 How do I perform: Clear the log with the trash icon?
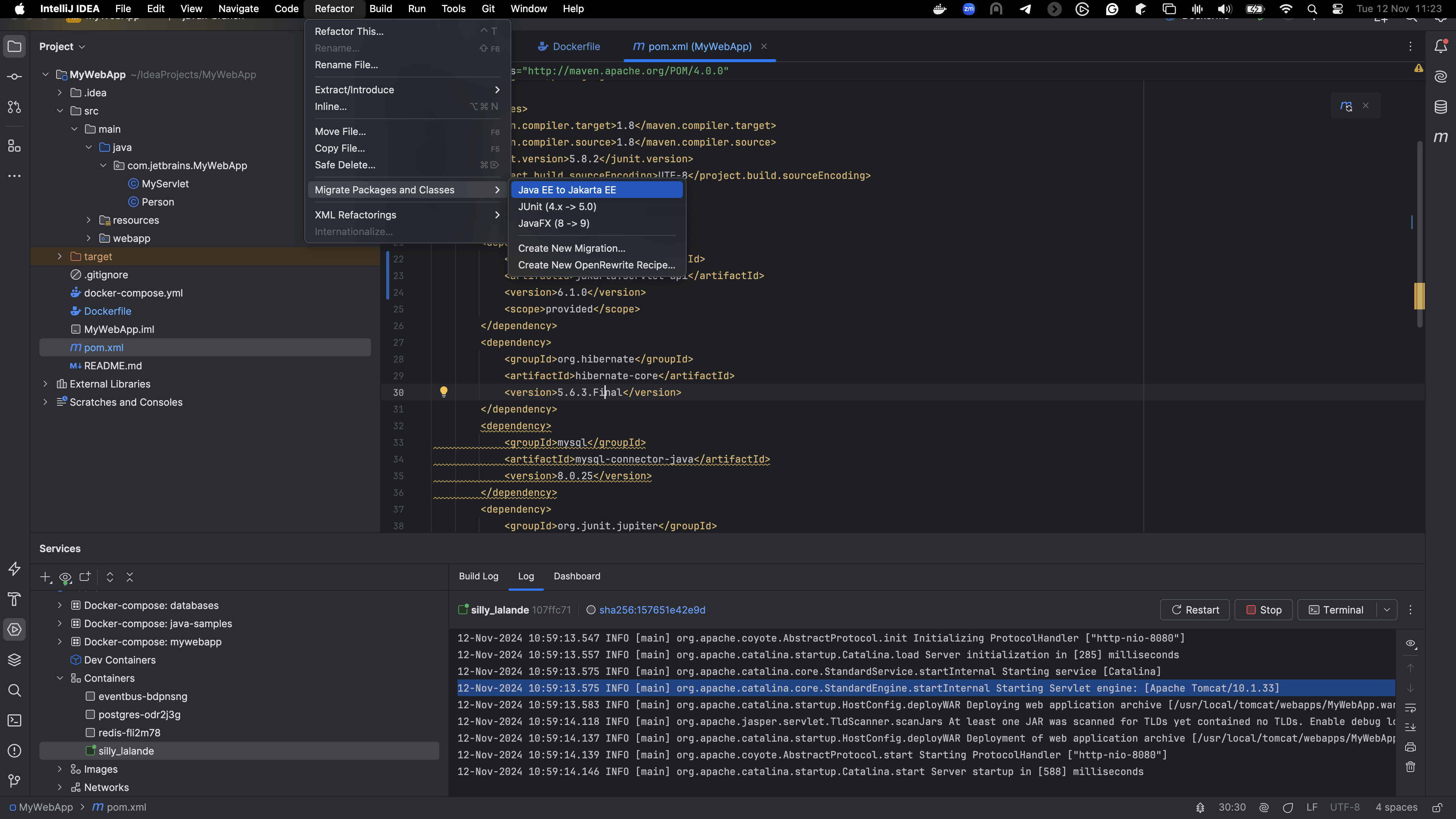pyautogui.click(x=1410, y=767)
